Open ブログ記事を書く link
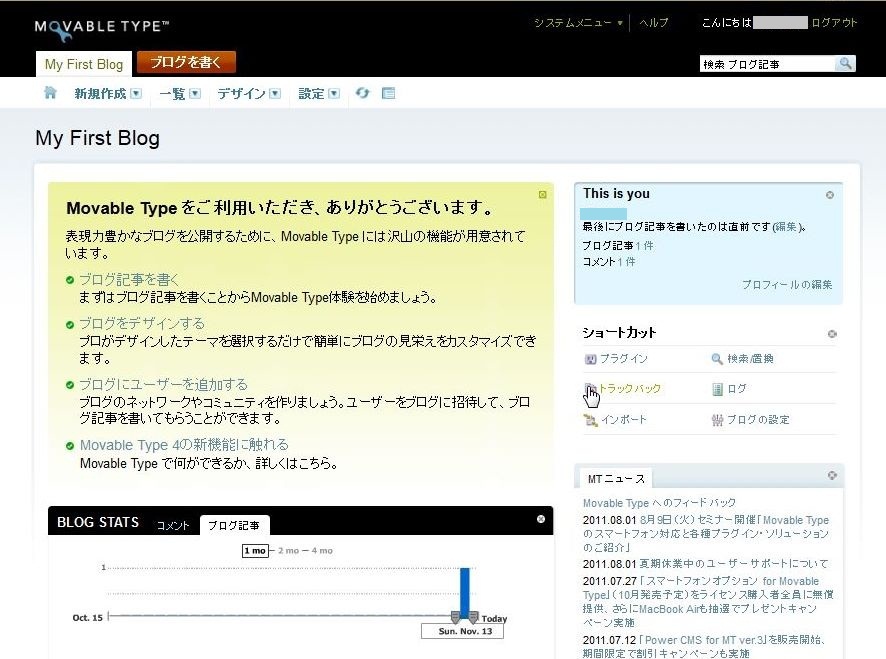The image size is (886, 659). coord(129,279)
